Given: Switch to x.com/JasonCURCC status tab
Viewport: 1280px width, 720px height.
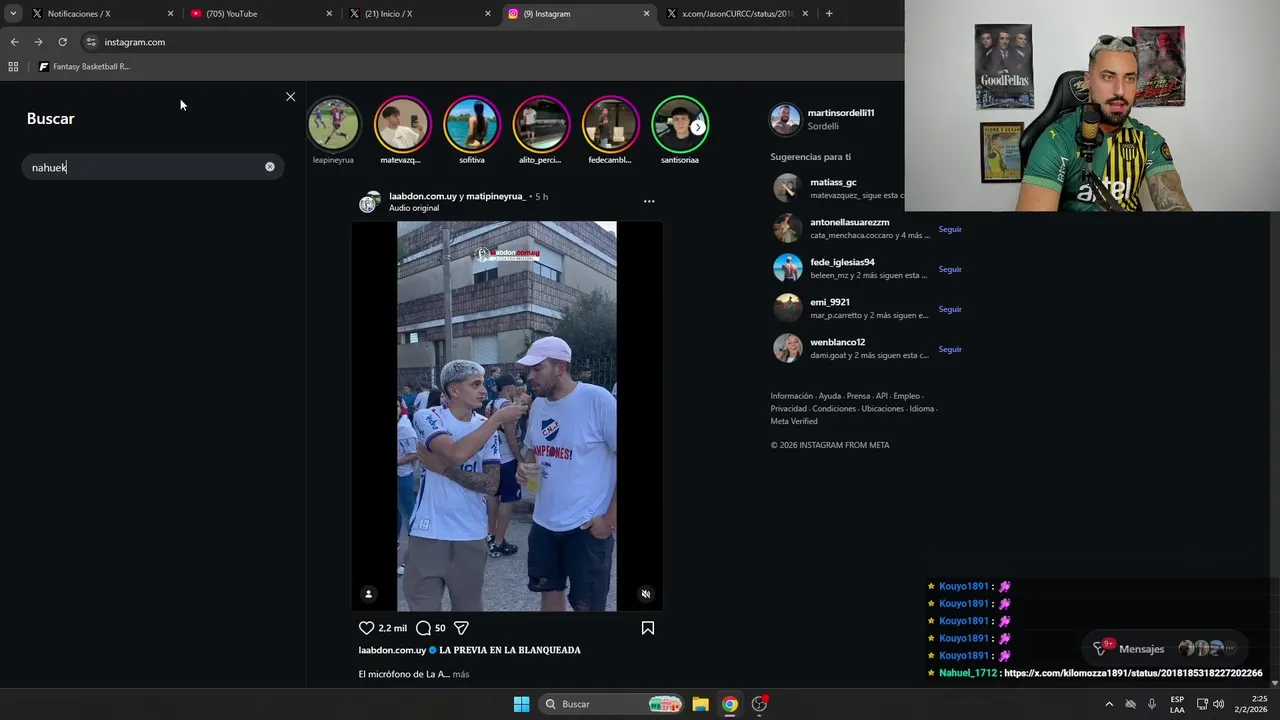Looking at the screenshot, I should point(737,14).
